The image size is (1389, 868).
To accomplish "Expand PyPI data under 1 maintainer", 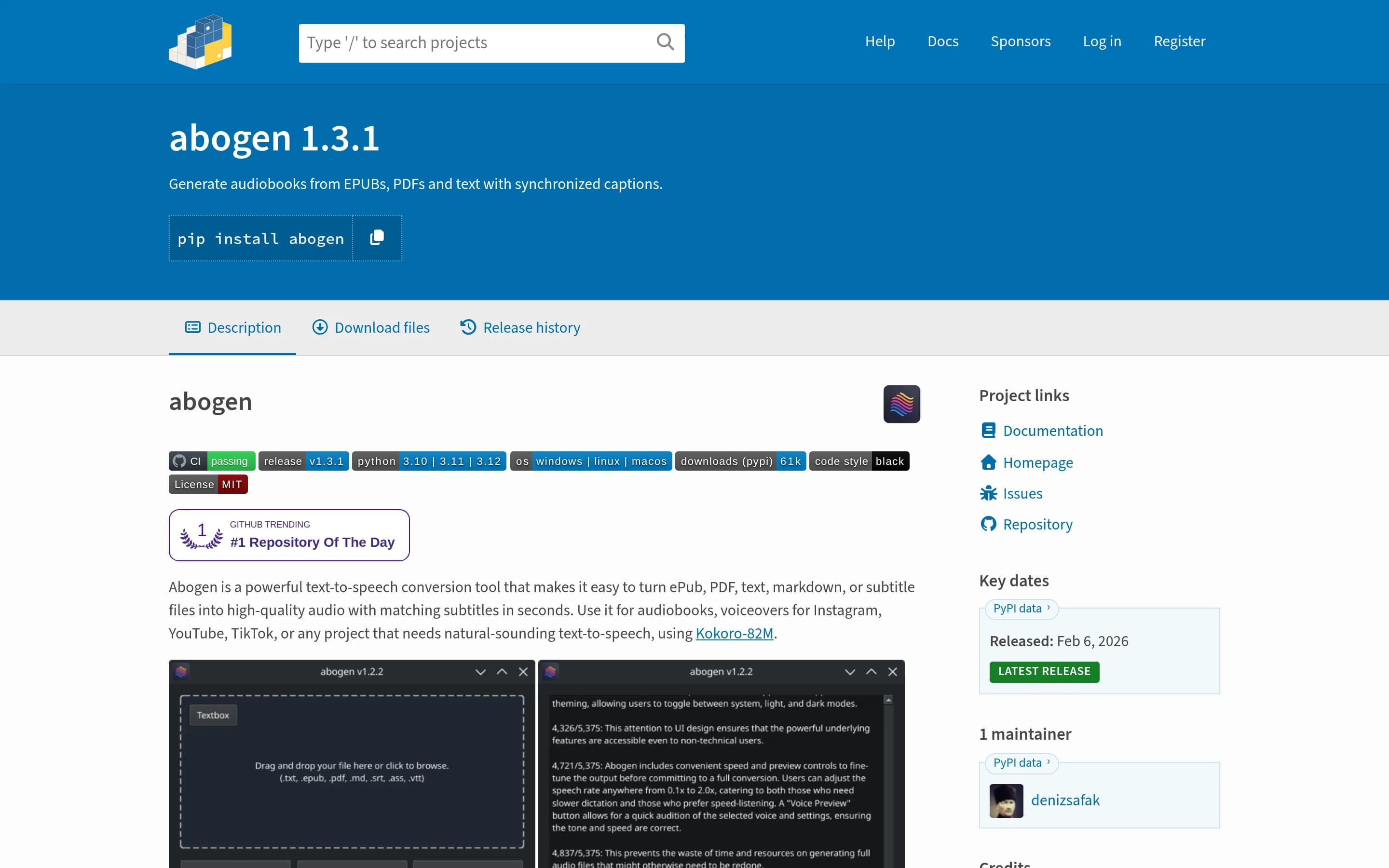I will click(1021, 763).
